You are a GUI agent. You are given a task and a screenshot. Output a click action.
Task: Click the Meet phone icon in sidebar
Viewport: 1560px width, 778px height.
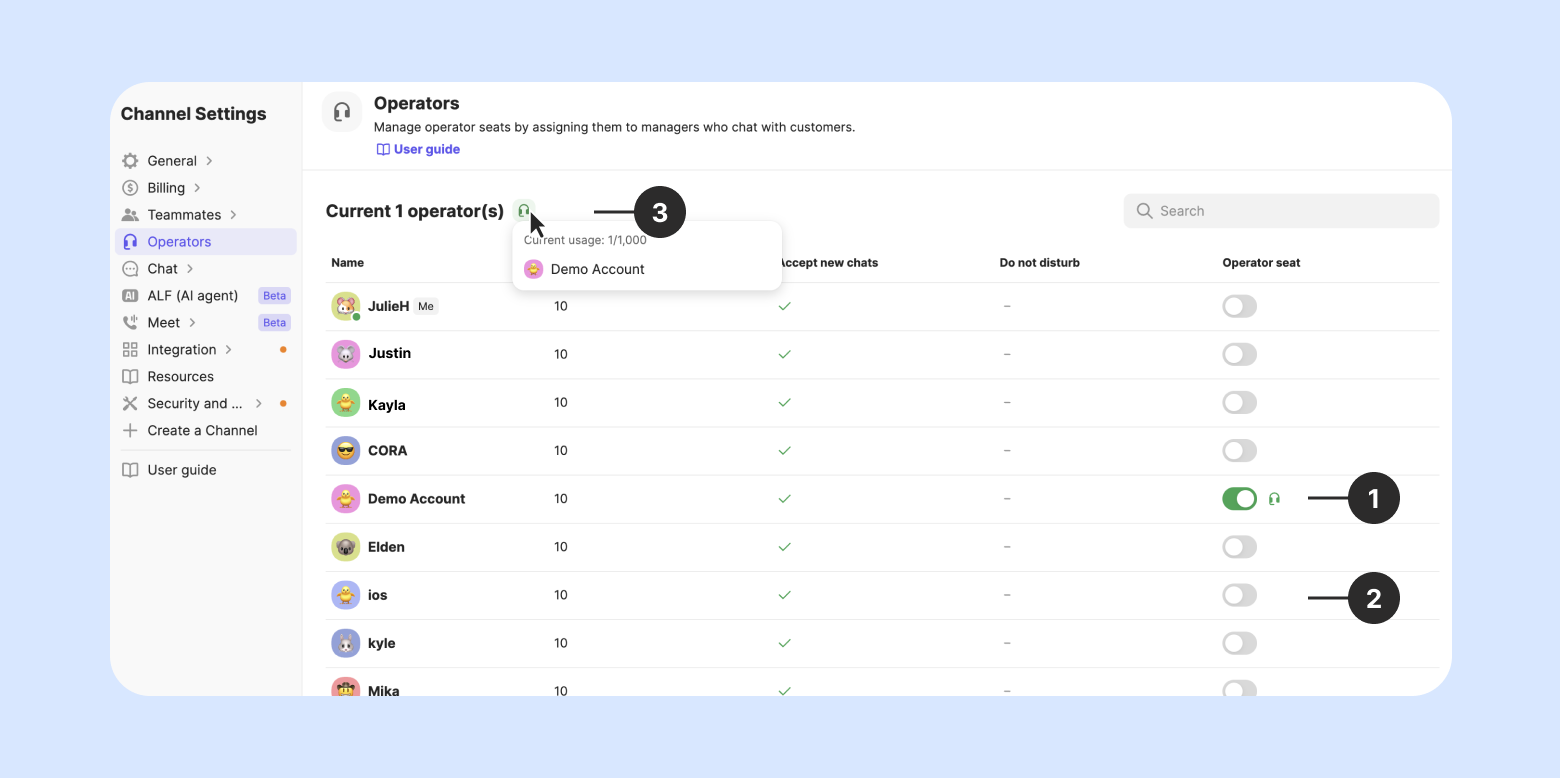coord(130,323)
